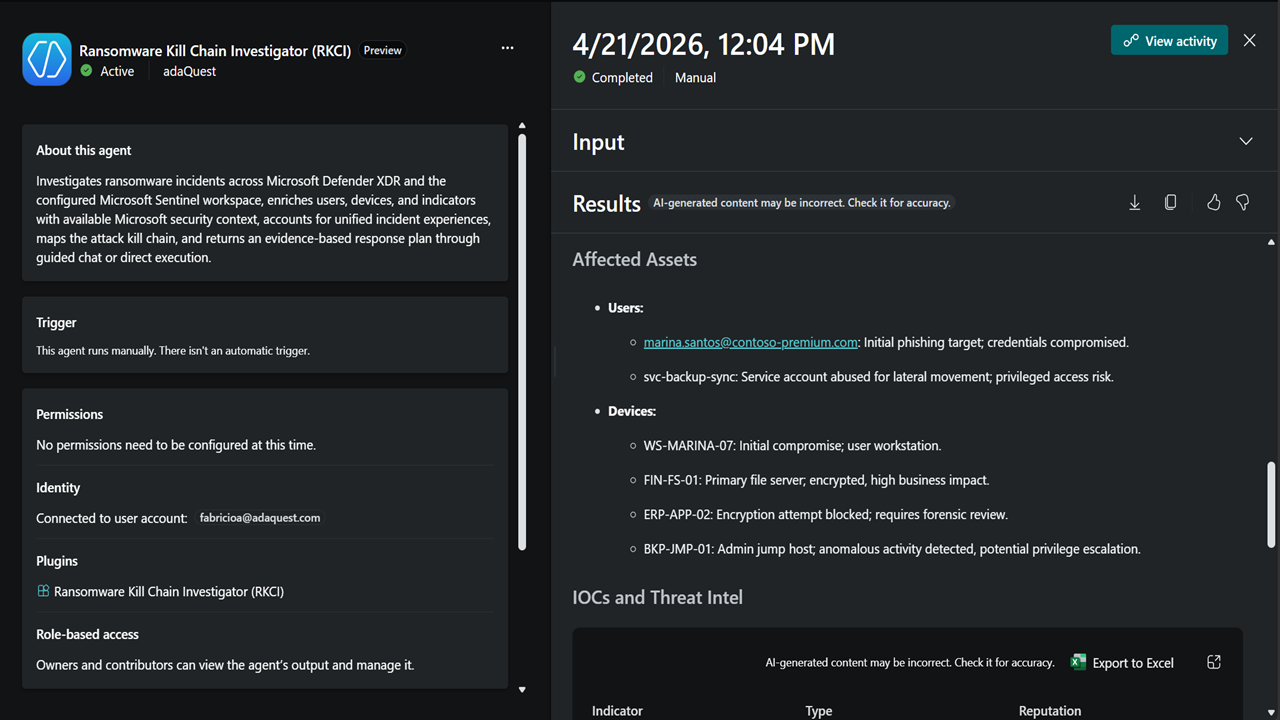Select the FIN-FS-01 file server entry
1280x720 pixels.
816,480
